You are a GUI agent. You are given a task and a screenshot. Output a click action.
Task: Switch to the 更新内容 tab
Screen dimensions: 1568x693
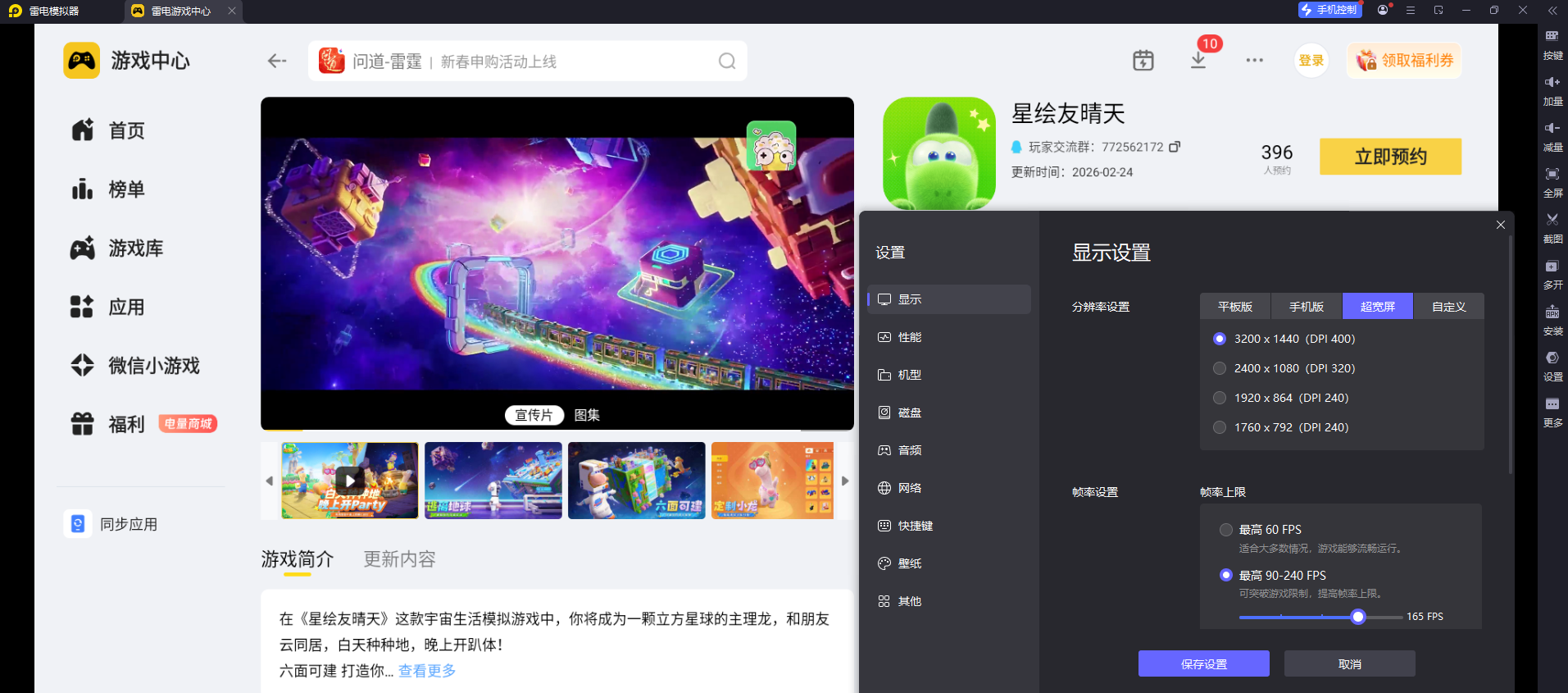pos(400,559)
